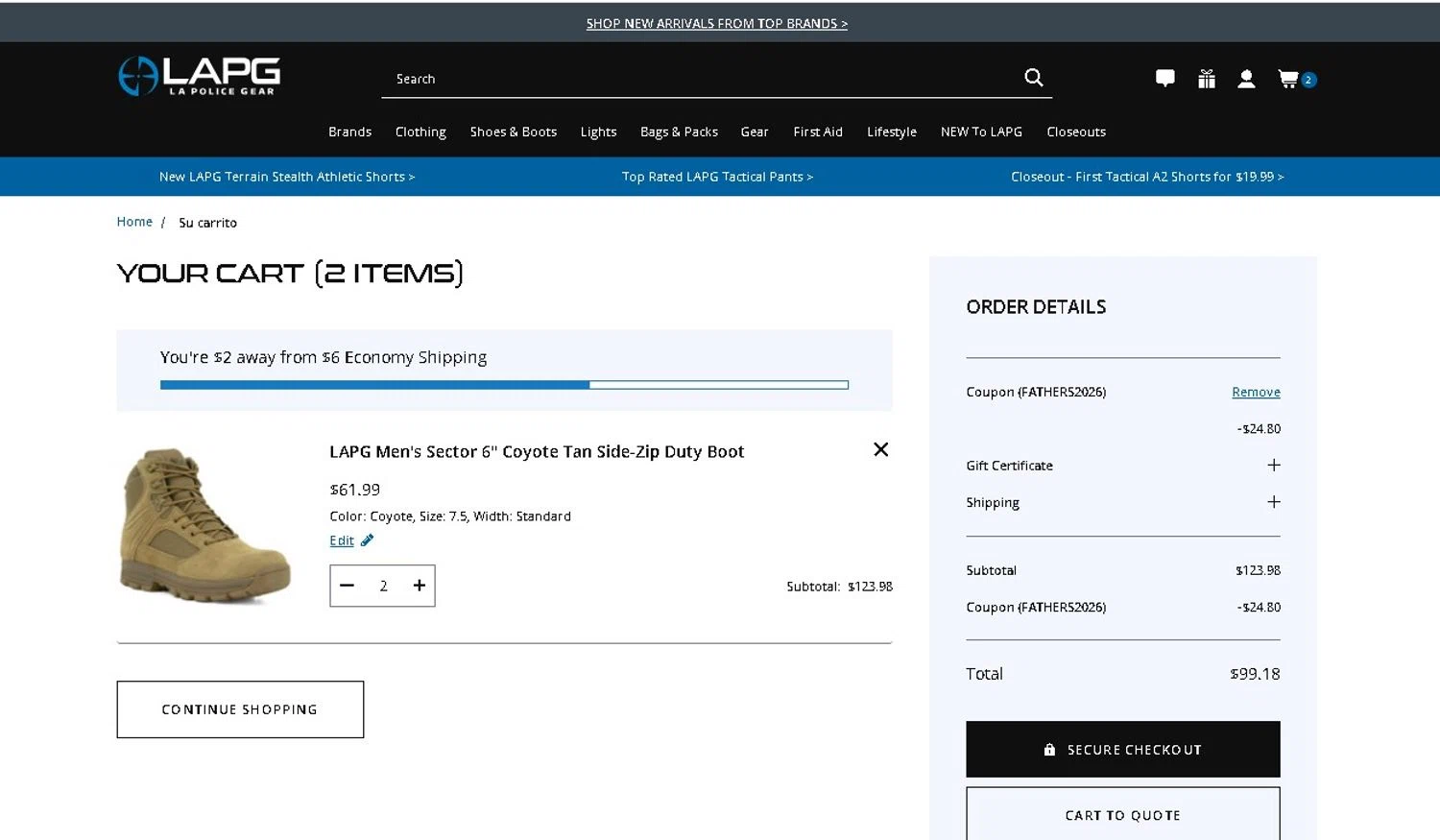
Task: Remove the Duty Boot with X
Action: click(x=880, y=449)
